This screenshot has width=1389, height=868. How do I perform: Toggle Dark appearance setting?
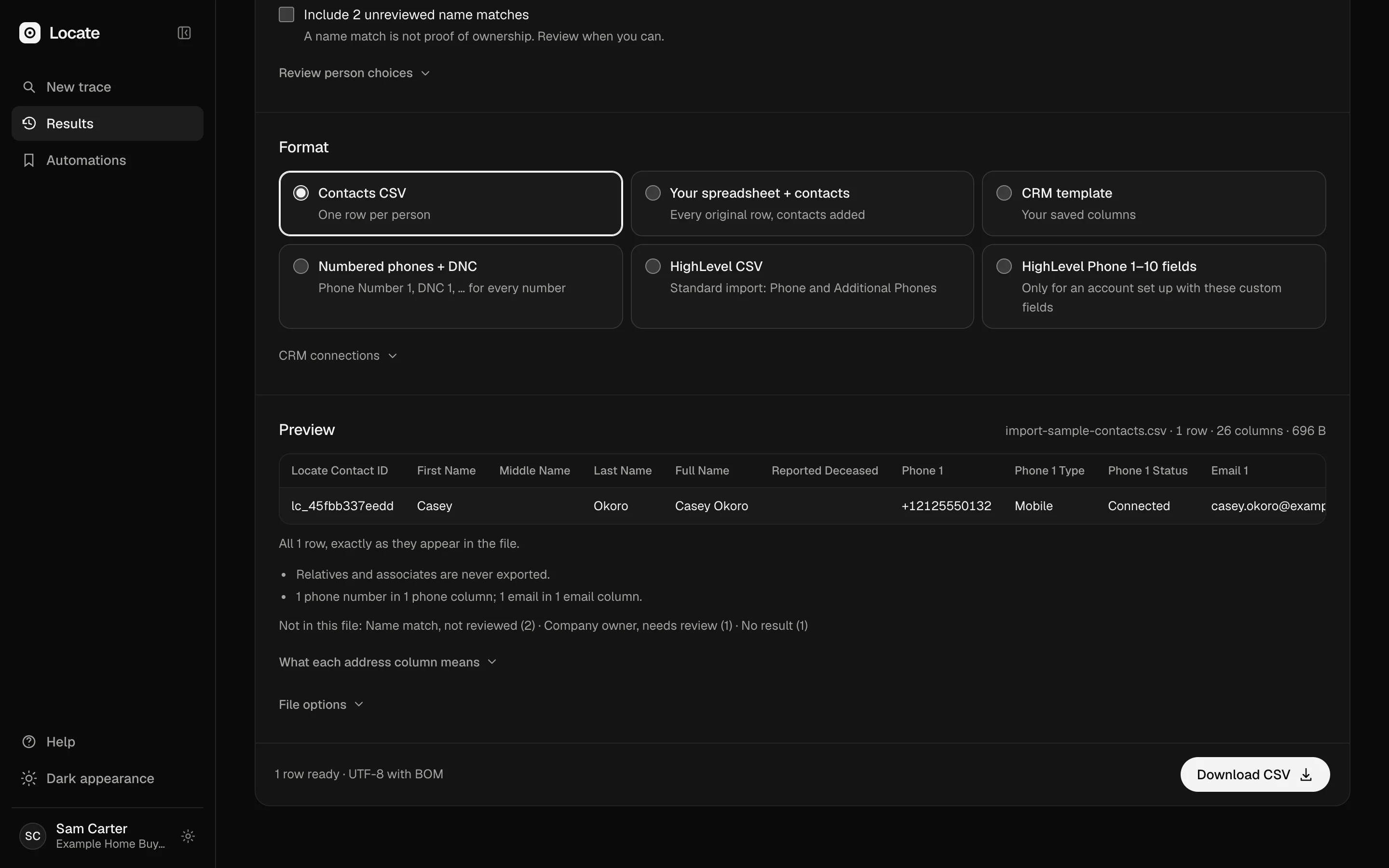108,778
